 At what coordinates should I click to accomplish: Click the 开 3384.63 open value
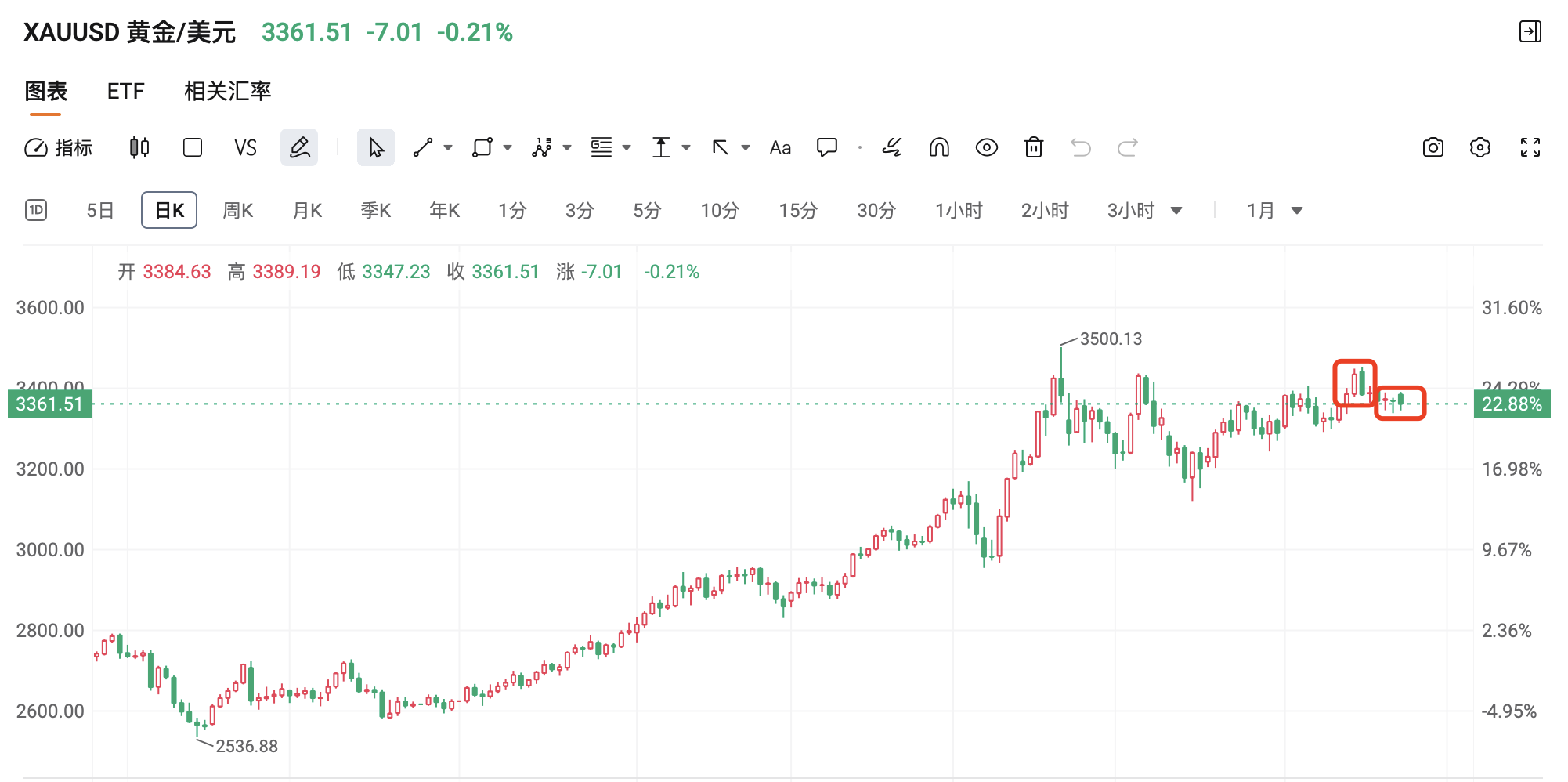pyautogui.click(x=164, y=272)
